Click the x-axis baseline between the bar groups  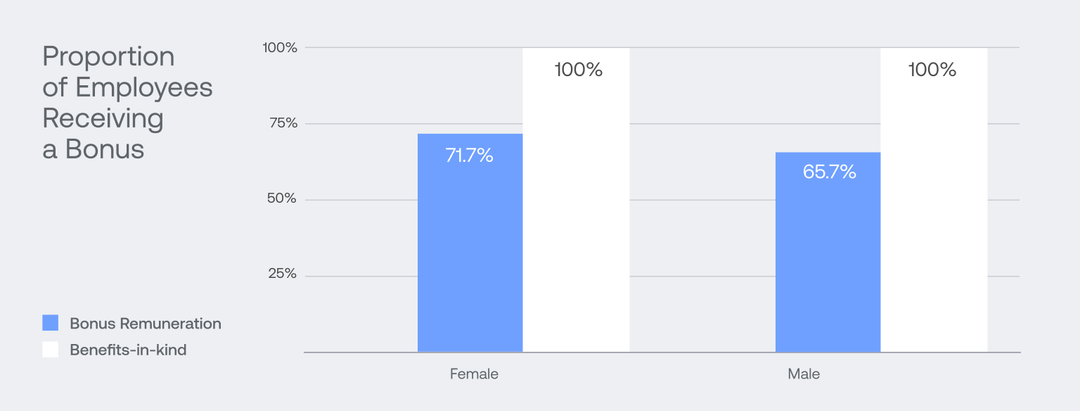tap(702, 352)
